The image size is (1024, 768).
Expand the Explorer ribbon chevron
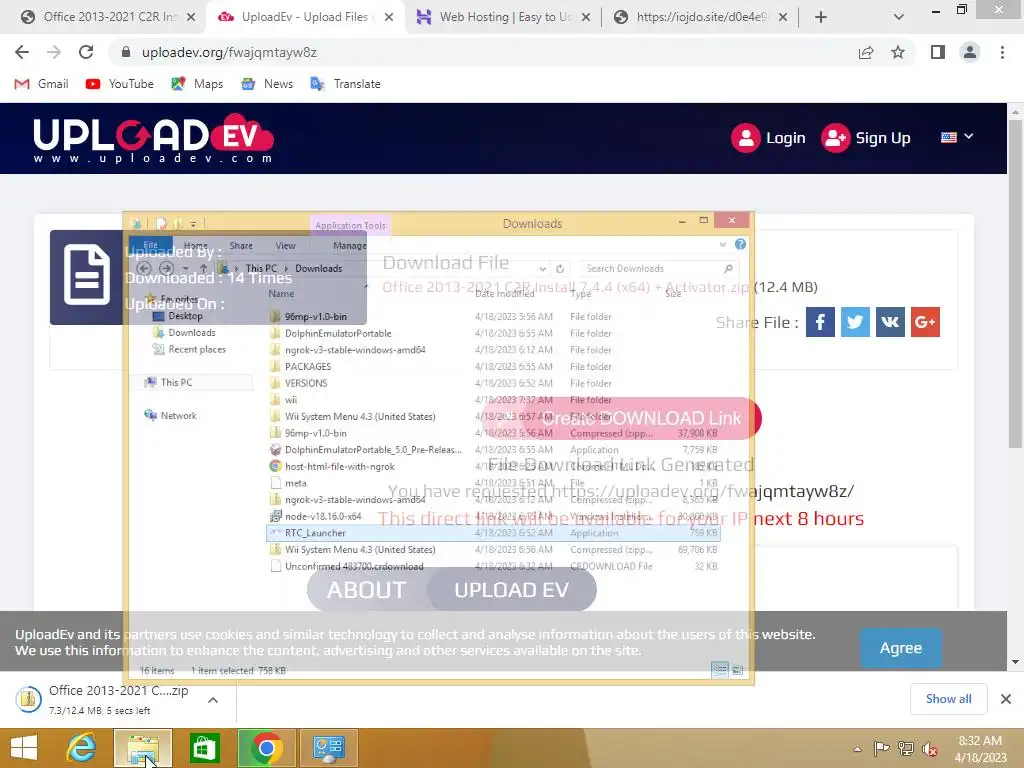coord(723,244)
